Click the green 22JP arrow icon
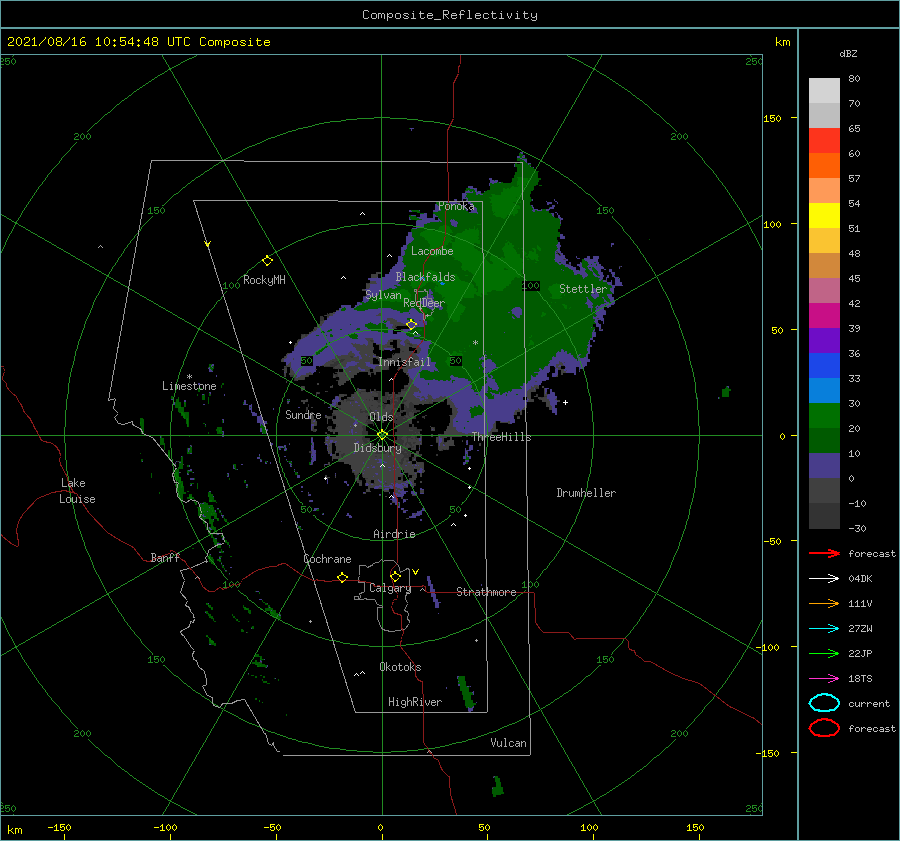 (x=824, y=653)
